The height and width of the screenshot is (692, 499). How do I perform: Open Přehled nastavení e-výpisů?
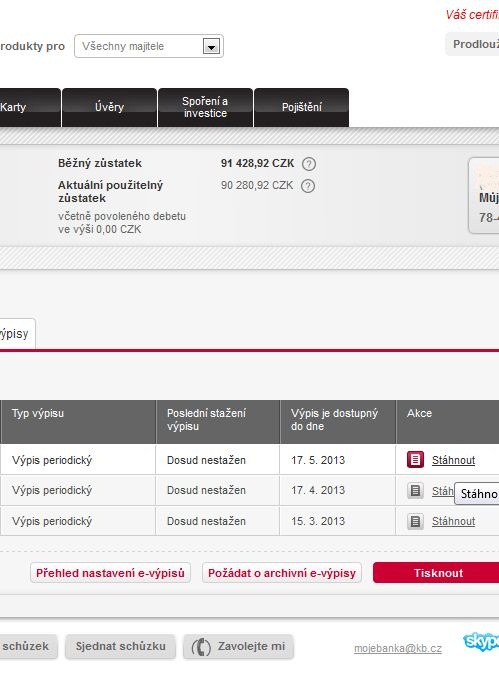tap(110, 573)
